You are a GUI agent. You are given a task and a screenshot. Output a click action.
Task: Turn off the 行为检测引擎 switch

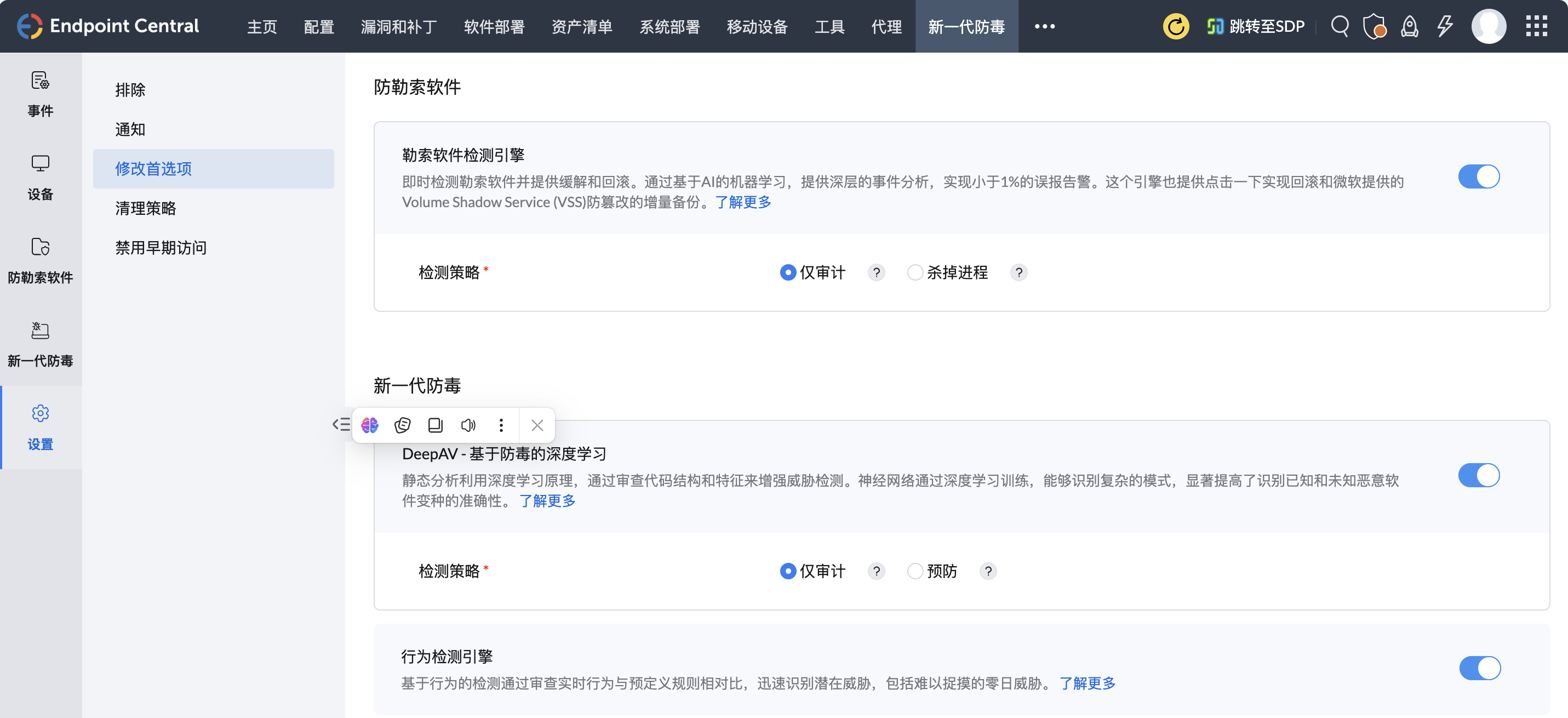click(x=1479, y=668)
